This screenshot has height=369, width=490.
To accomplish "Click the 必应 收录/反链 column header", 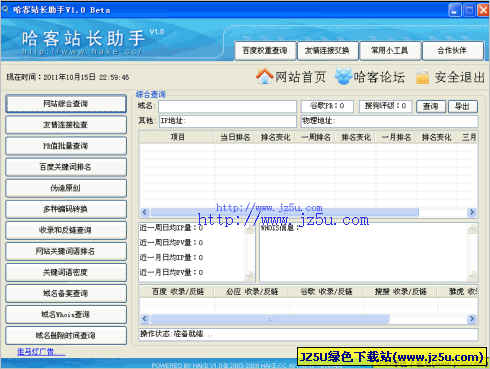I will click(x=252, y=292).
